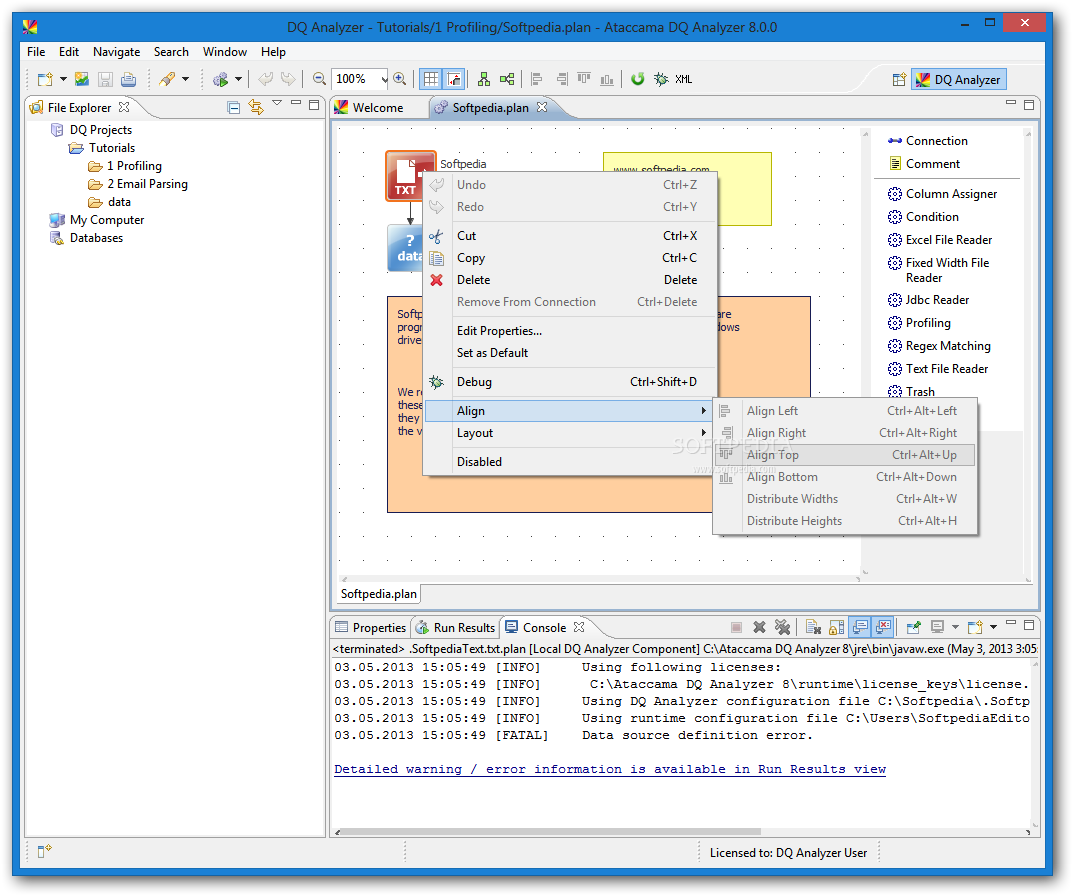The image size is (1073, 896).
Task: Choose Set as Default menu entry
Action: click(569, 353)
